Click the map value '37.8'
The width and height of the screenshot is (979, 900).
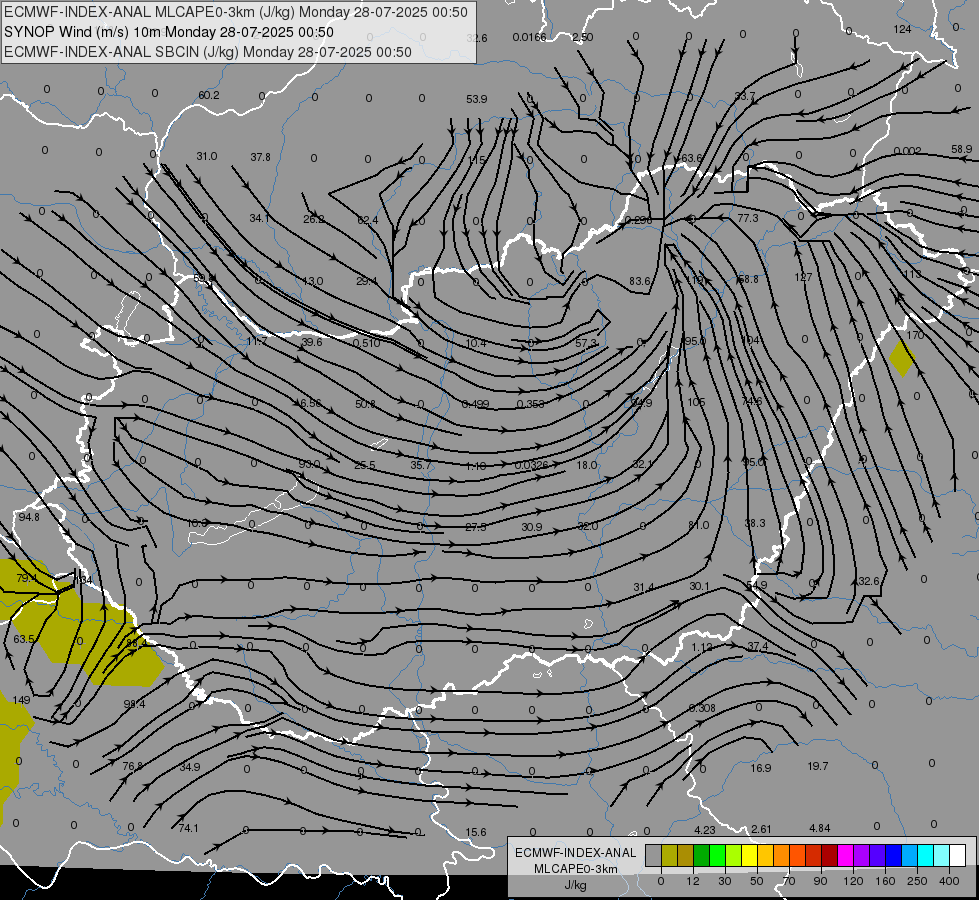click(260, 157)
